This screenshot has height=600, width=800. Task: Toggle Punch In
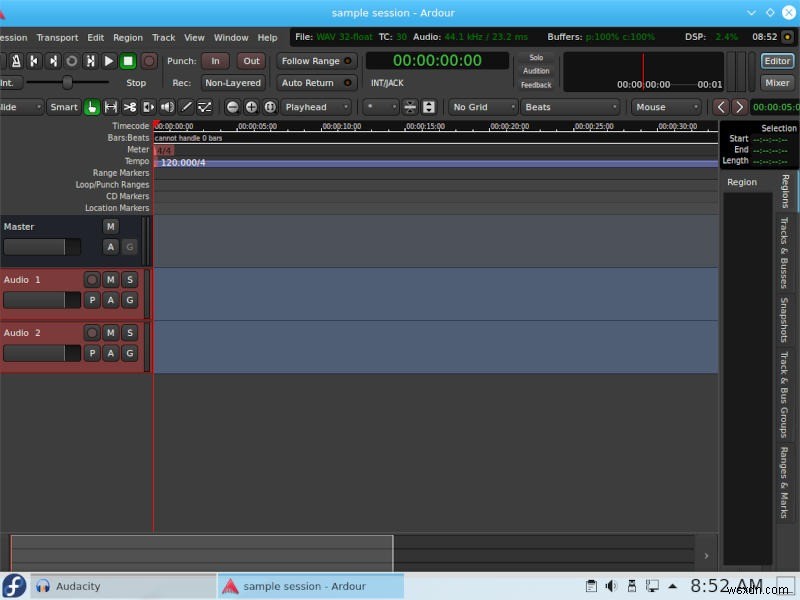click(x=215, y=61)
